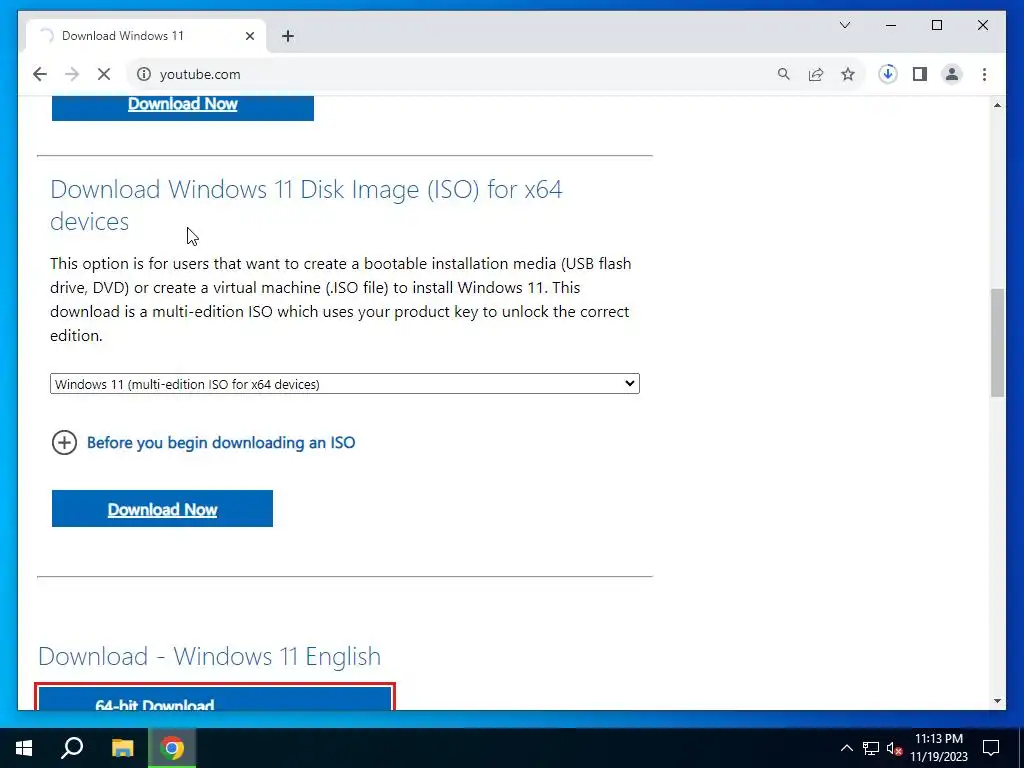Open the network status tray icon

(871, 748)
